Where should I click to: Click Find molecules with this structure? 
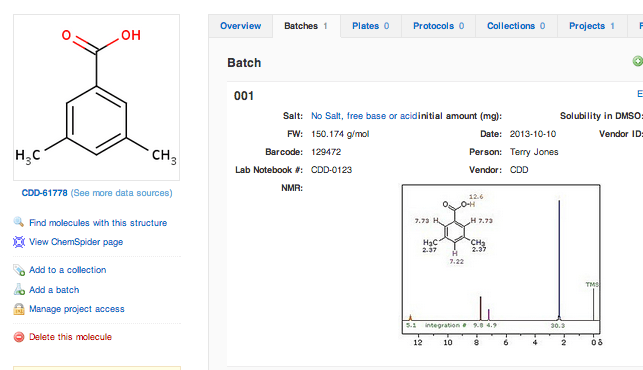coord(98,223)
